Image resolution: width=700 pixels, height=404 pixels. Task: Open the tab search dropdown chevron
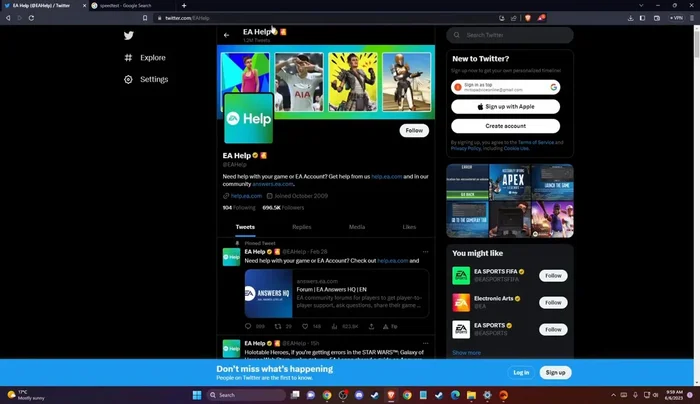pos(641,5)
